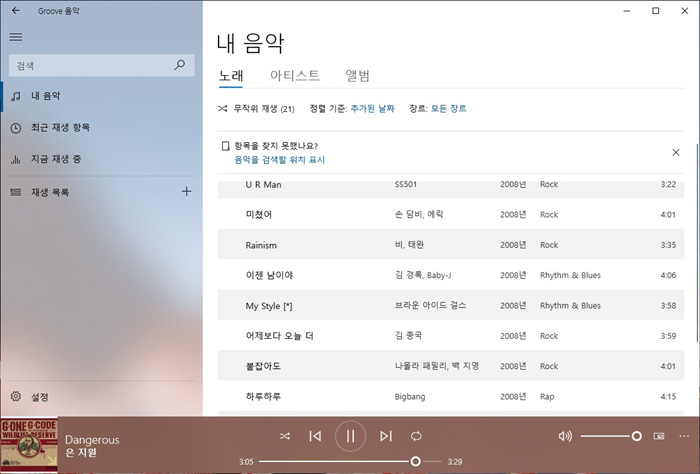The image size is (700, 474).
Task: Switch to 아티스트 tab
Action: (295, 75)
